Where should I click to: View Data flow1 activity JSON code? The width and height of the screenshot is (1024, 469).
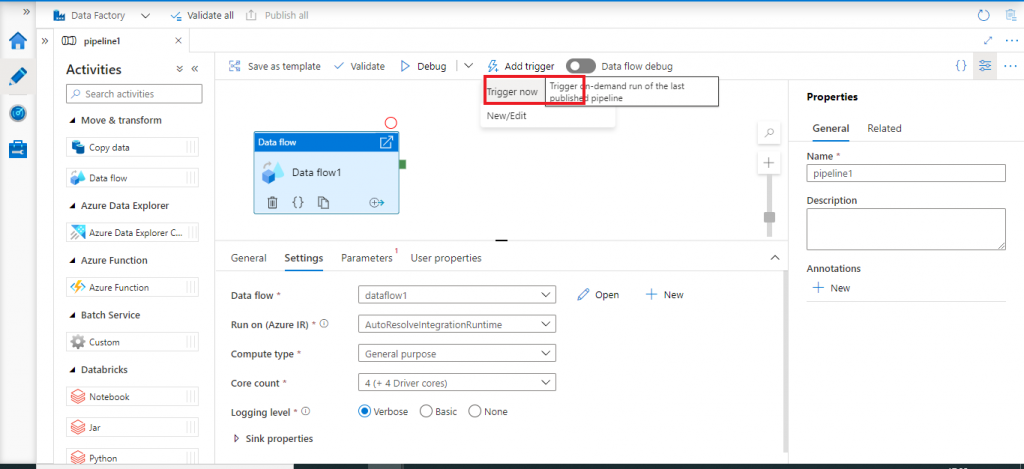298,202
